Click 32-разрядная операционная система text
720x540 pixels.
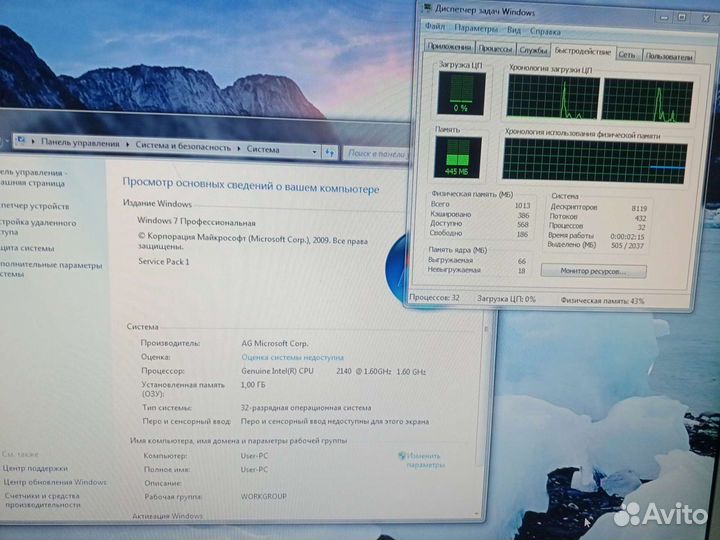(x=306, y=408)
